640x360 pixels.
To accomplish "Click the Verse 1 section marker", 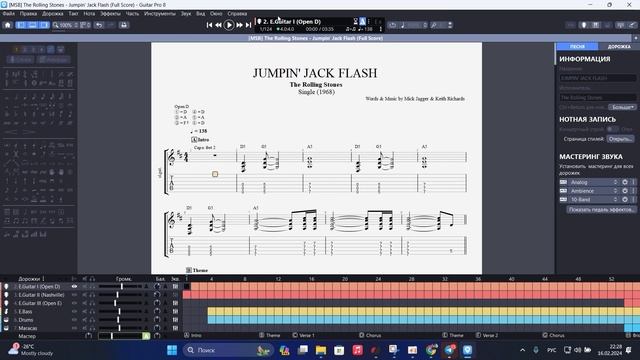I will (303, 336).
